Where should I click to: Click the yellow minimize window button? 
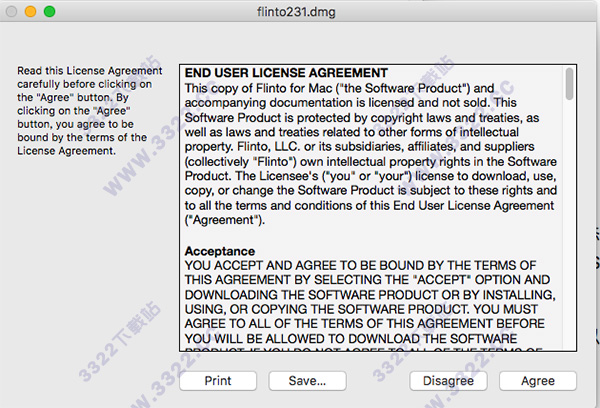[30, 11]
